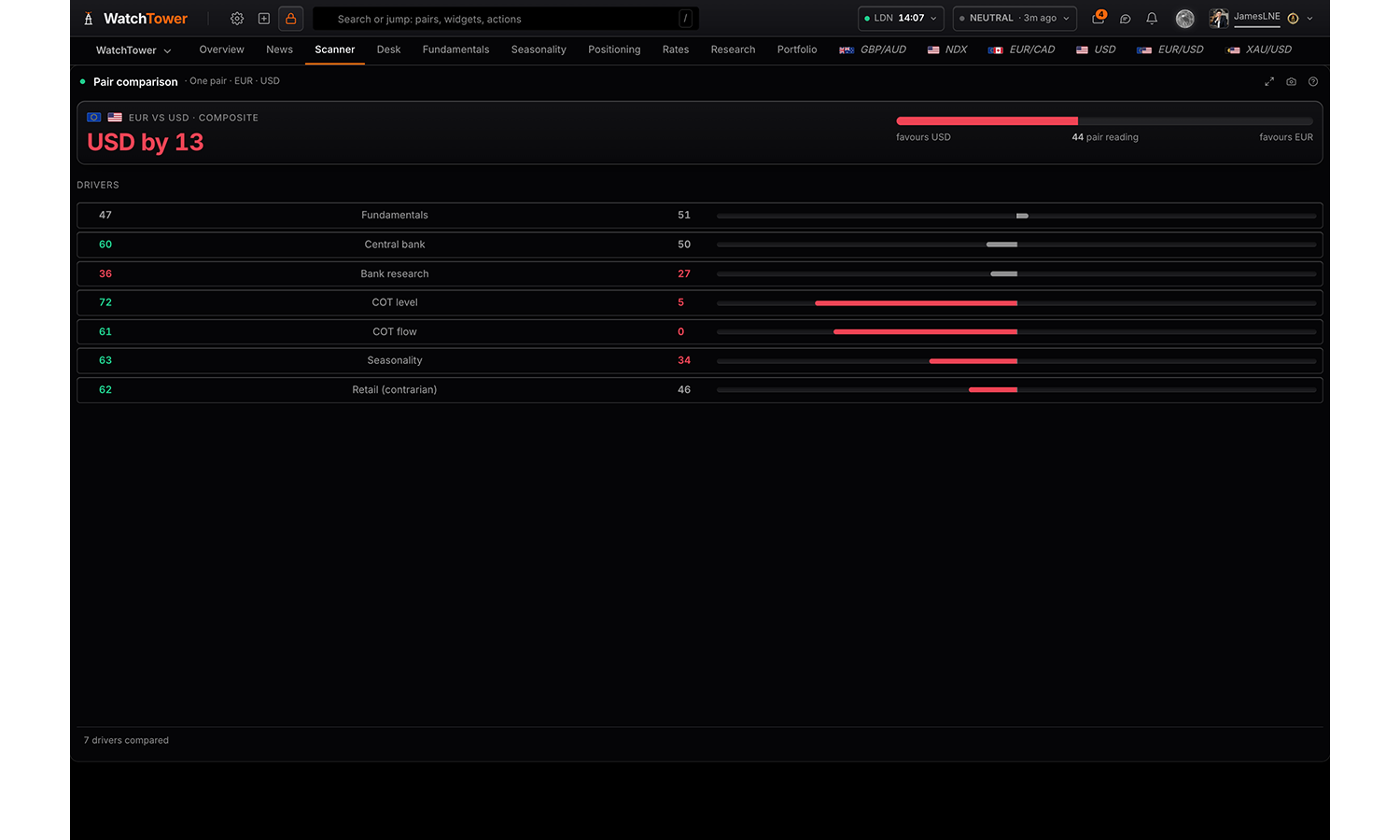Open the NEUTRAL sentiment dropdown
1400x840 pixels.
point(1015,19)
